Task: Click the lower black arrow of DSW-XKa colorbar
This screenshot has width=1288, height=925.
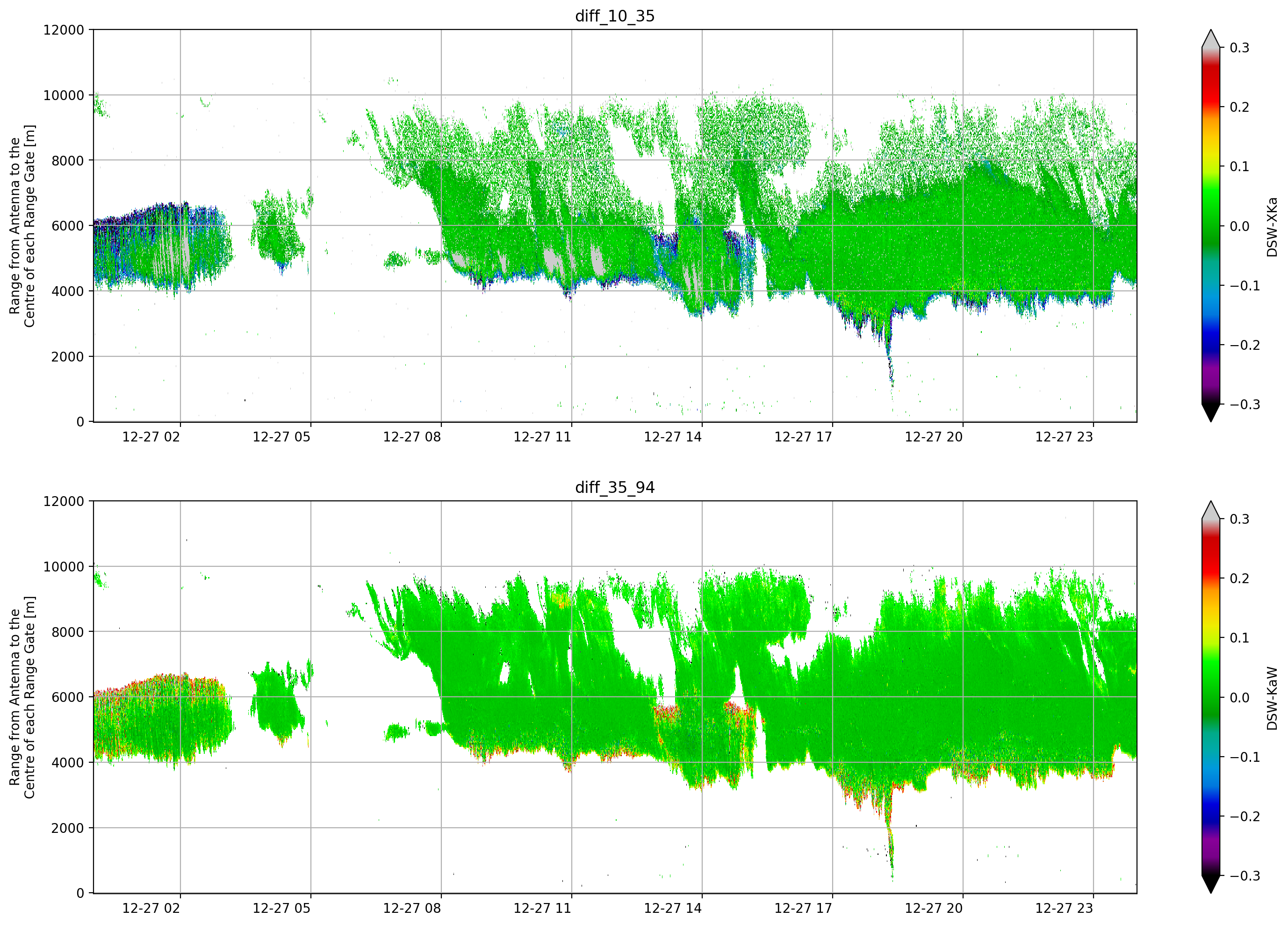Action: pyautogui.click(x=1211, y=412)
